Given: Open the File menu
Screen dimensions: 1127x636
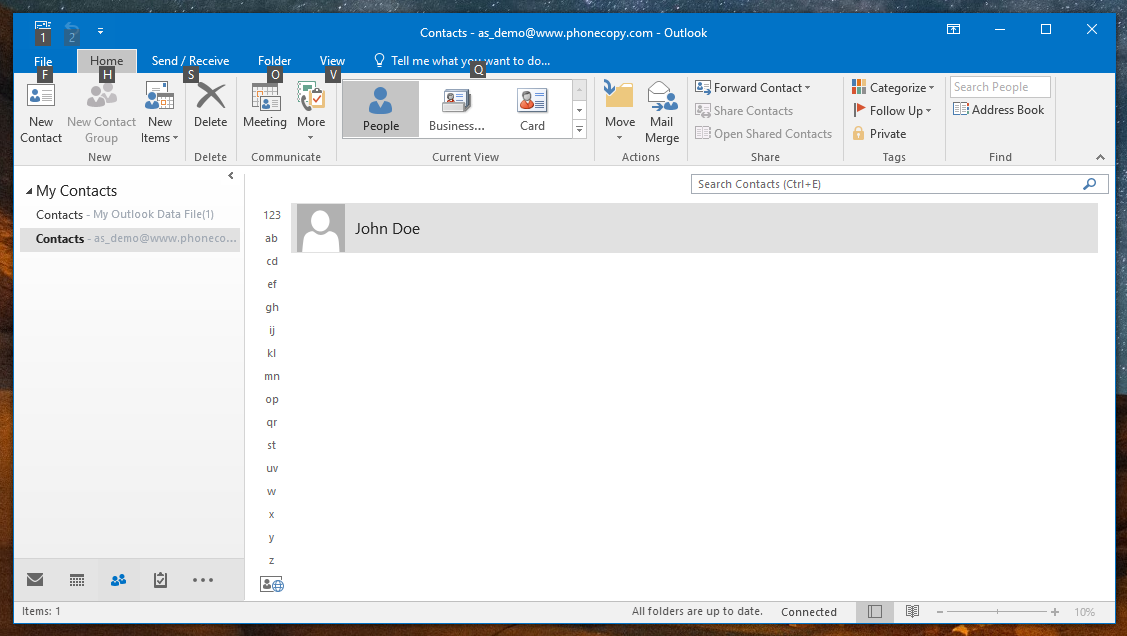Looking at the screenshot, I should [43, 61].
